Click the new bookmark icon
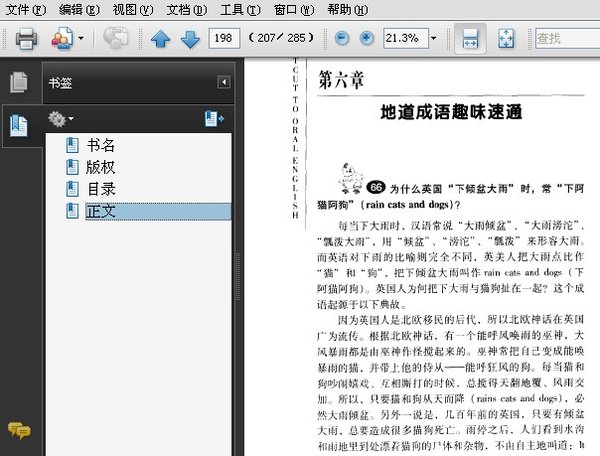This screenshot has height=456, width=600. (x=214, y=119)
